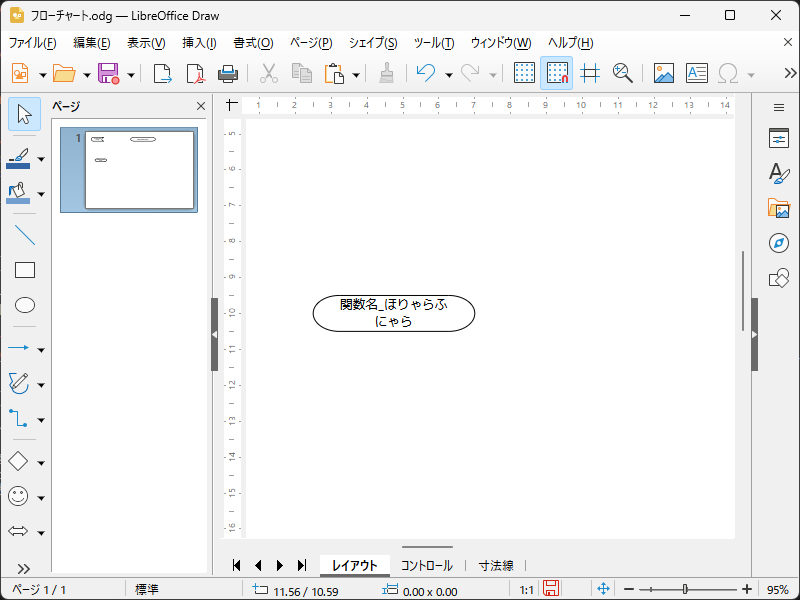
Task: Open the シェイプ(S) menu
Action: pos(373,43)
